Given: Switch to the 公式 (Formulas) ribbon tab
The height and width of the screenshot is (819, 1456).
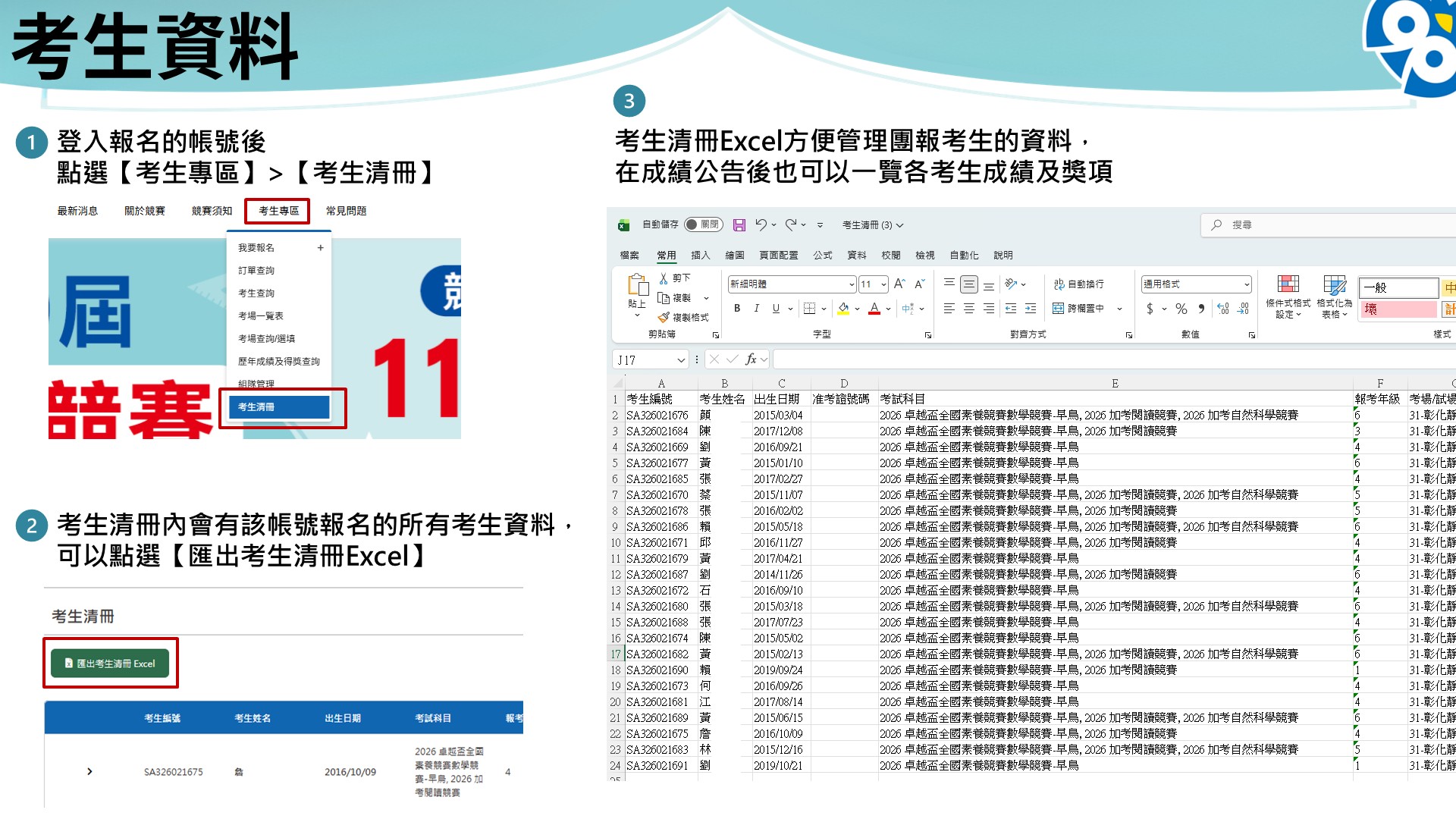Looking at the screenshot, I should pyautogui.click(x=823, y=256).
